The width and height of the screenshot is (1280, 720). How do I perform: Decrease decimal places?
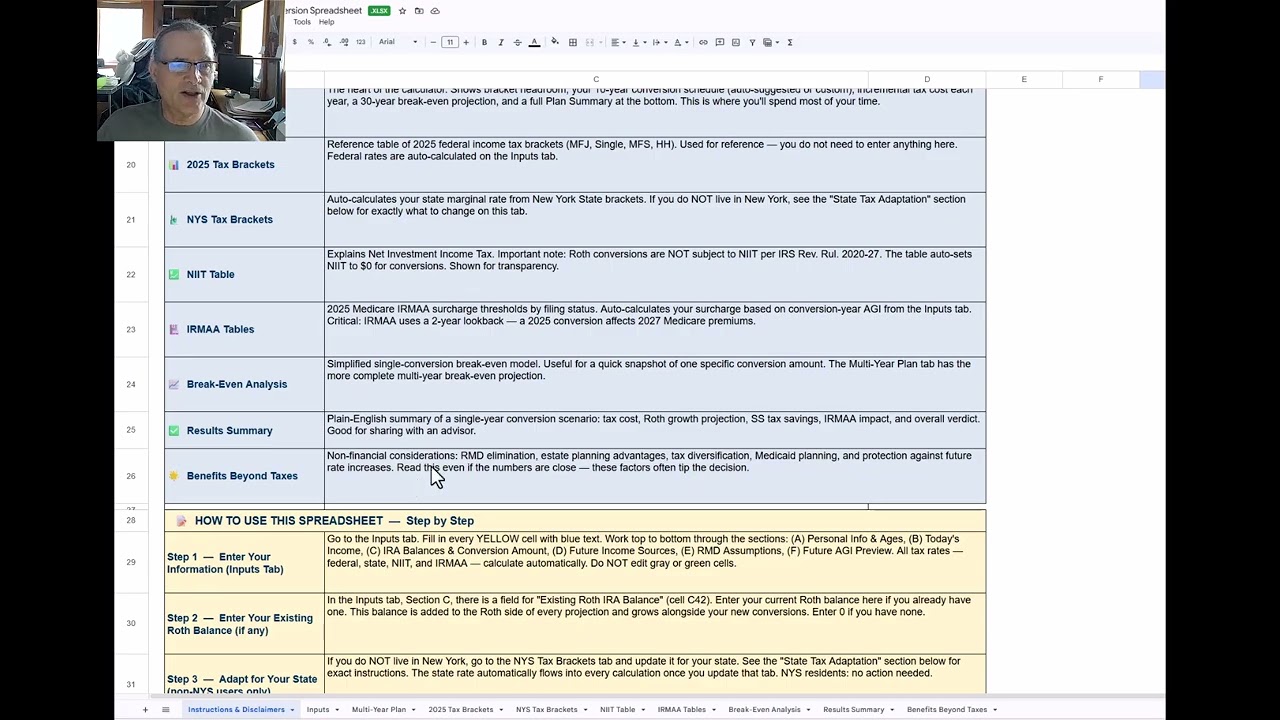point(327,42)
